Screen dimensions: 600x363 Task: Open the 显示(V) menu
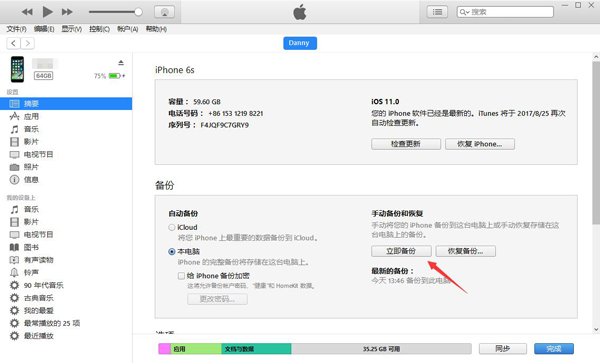pyautogui.click(x=72, y=29)
